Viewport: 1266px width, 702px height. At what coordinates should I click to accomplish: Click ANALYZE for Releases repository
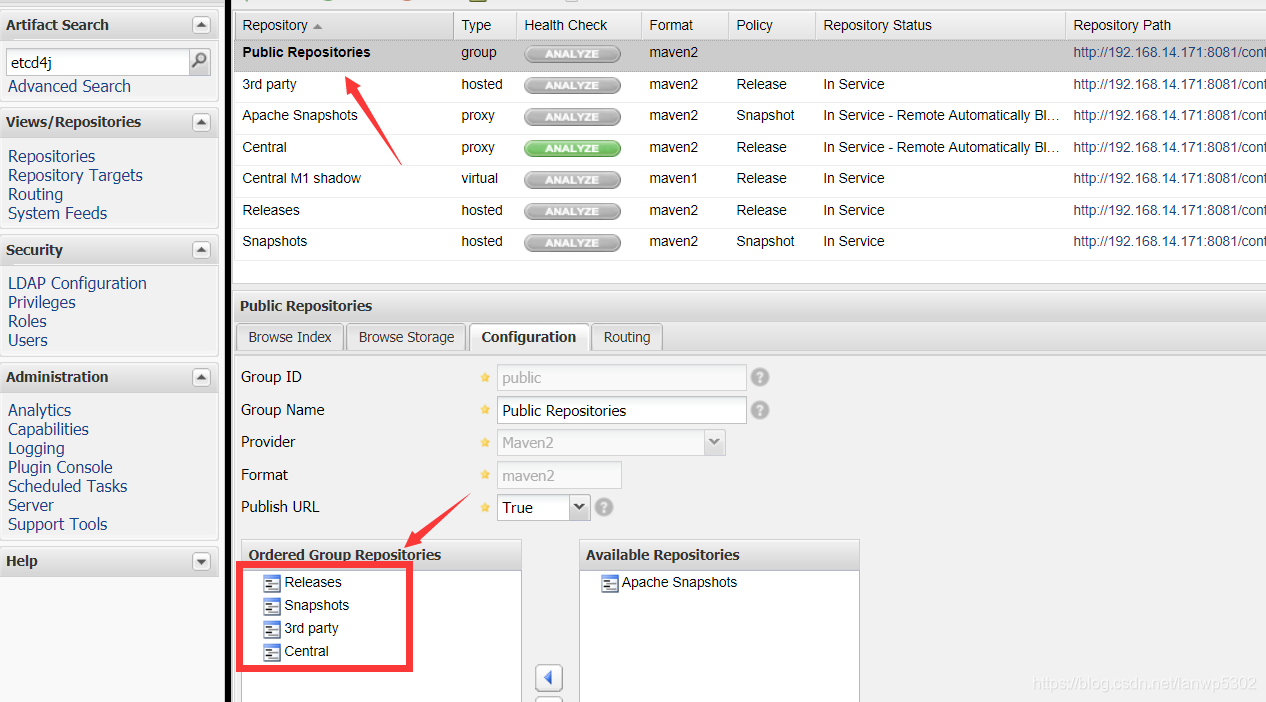(x=572, y=211)
